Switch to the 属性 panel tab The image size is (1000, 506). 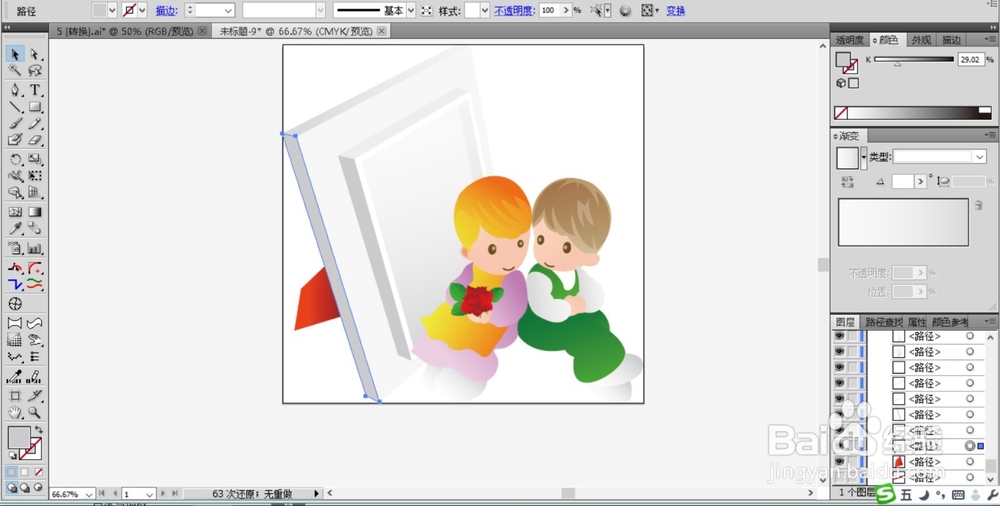(x=916, y=322)
